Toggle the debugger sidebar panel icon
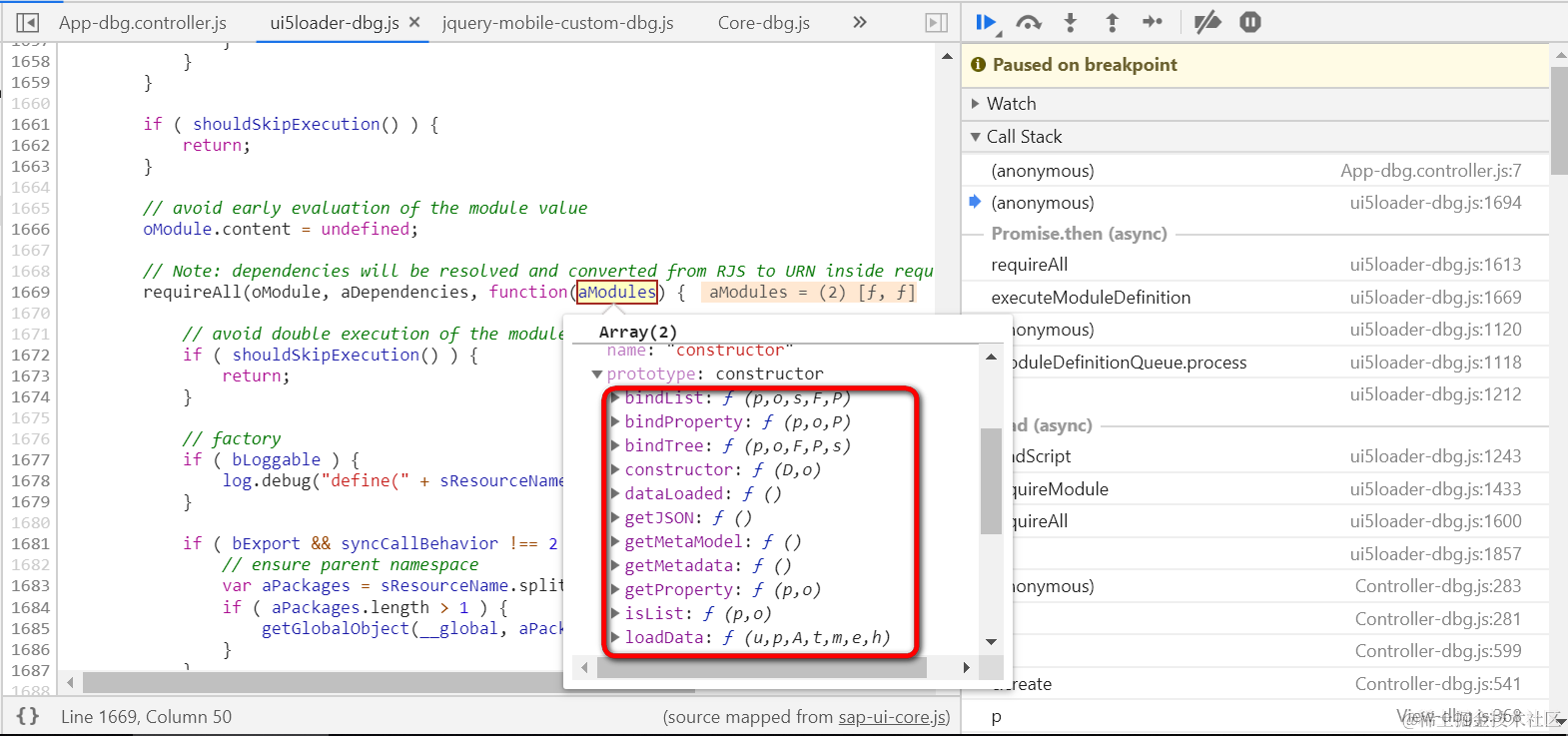Viewport: 1568px width, 736px height. 936,22
